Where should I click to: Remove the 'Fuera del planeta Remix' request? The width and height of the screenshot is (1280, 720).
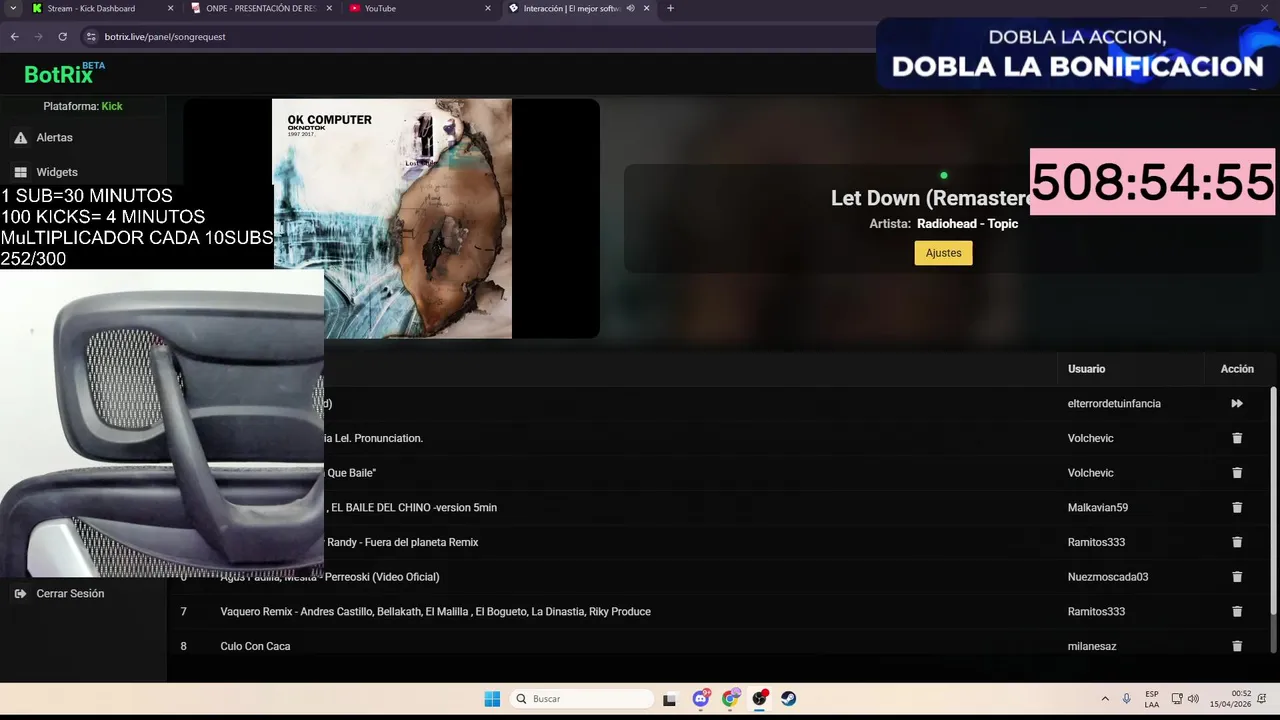click(x=1237, y=542)
